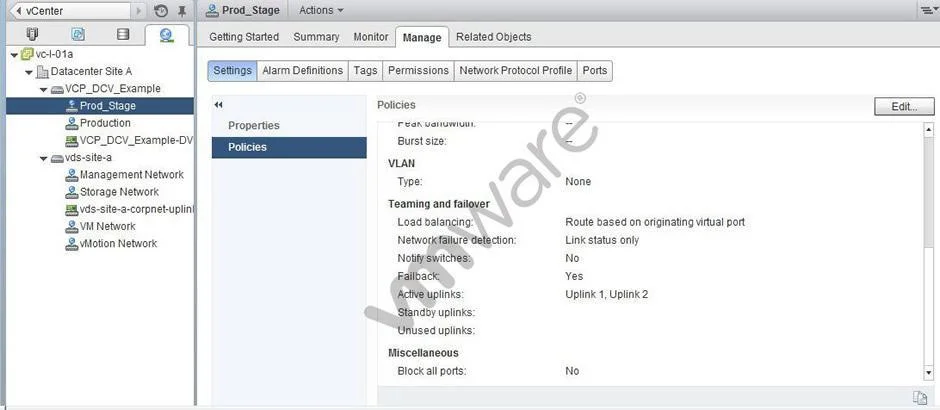This screenshot has width=940, height=410.
Task: Collapse the settings side panel with the double arrow
Action: 218,105
